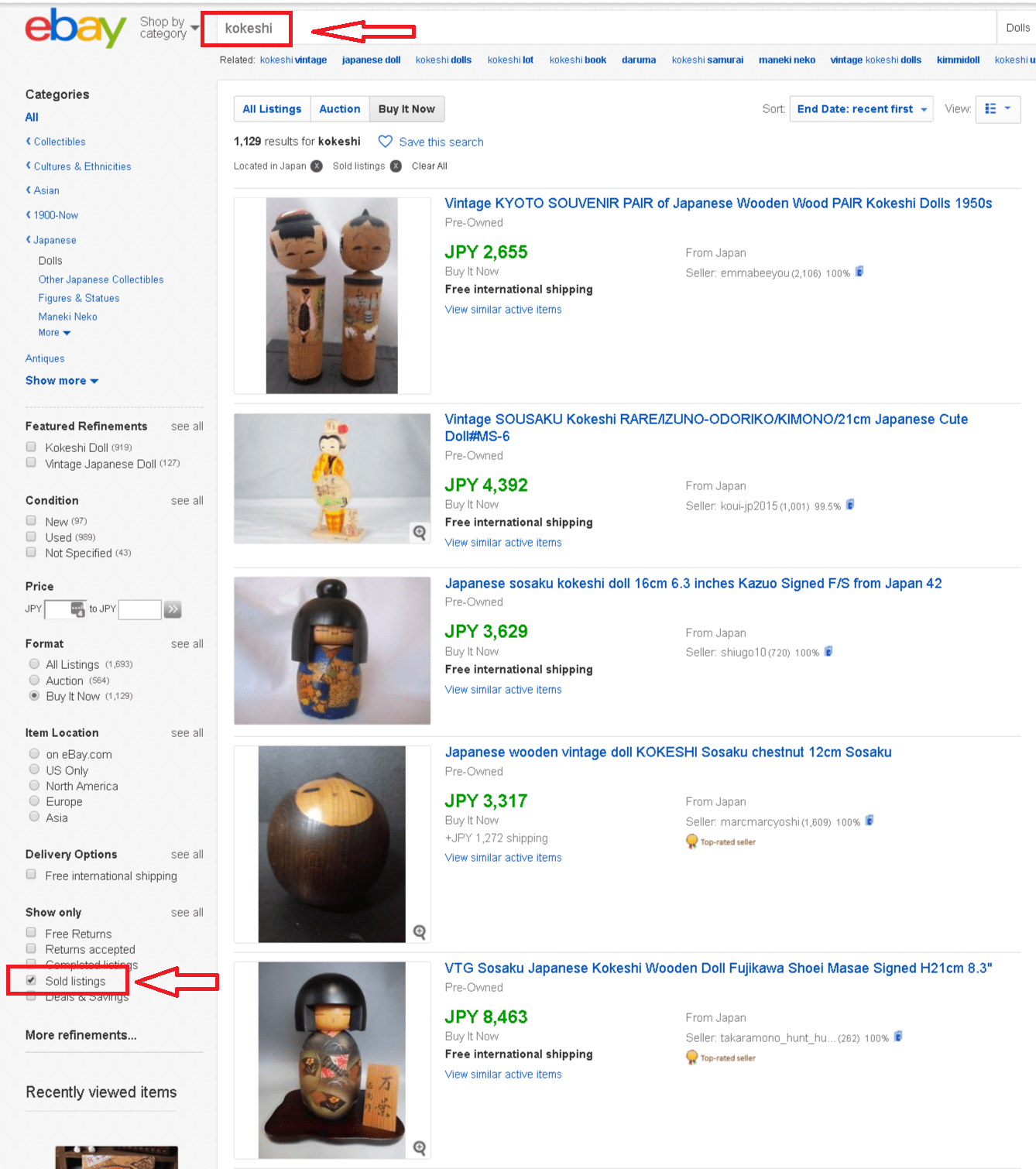Expand "Show more" categories

point(62,381)
